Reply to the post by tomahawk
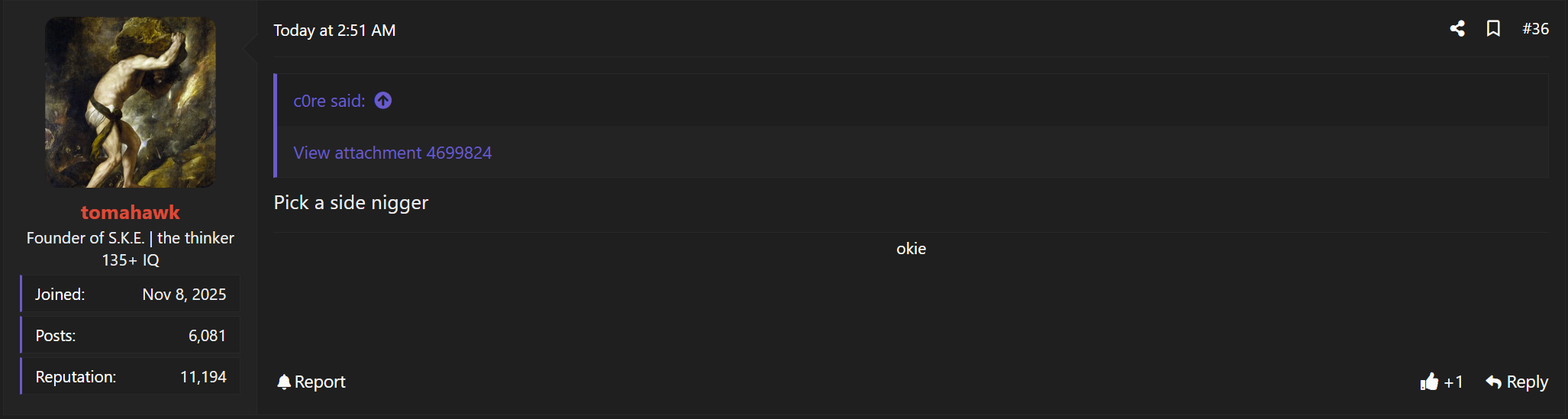Image resolution: width=1568 pixels, height=419 pixels. [1517, 382]
